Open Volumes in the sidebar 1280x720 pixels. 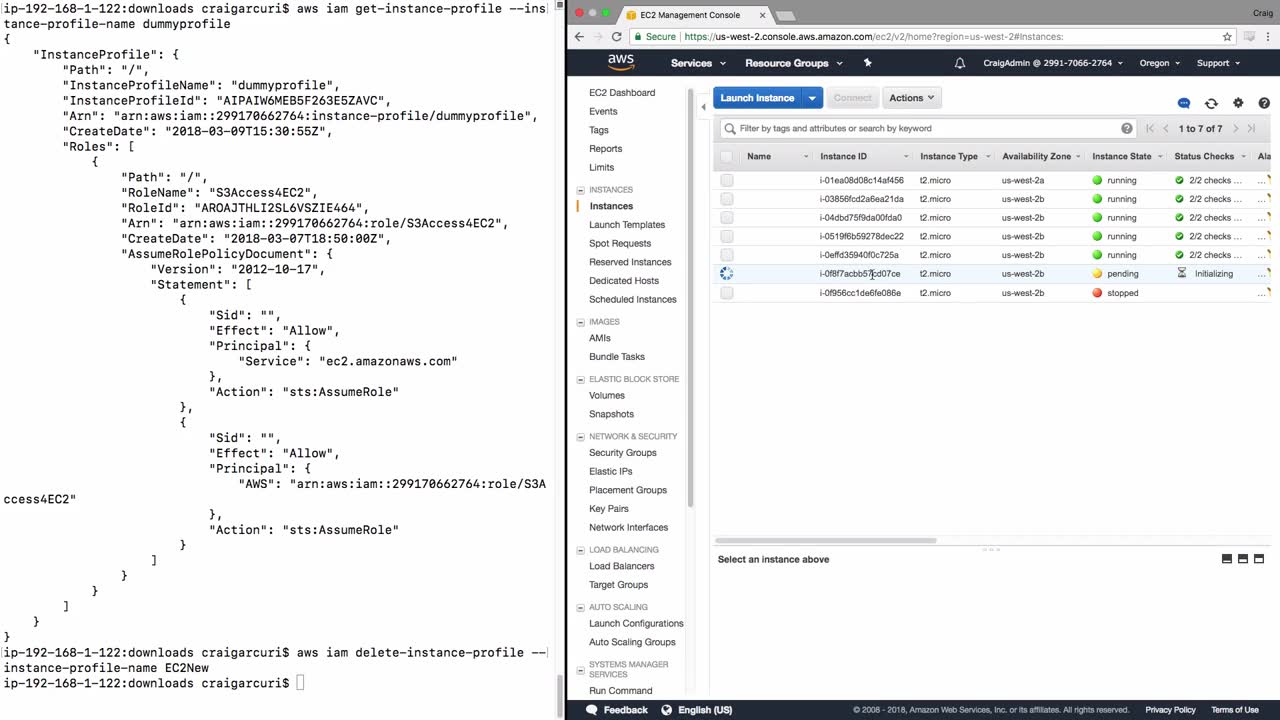(607, 396)
